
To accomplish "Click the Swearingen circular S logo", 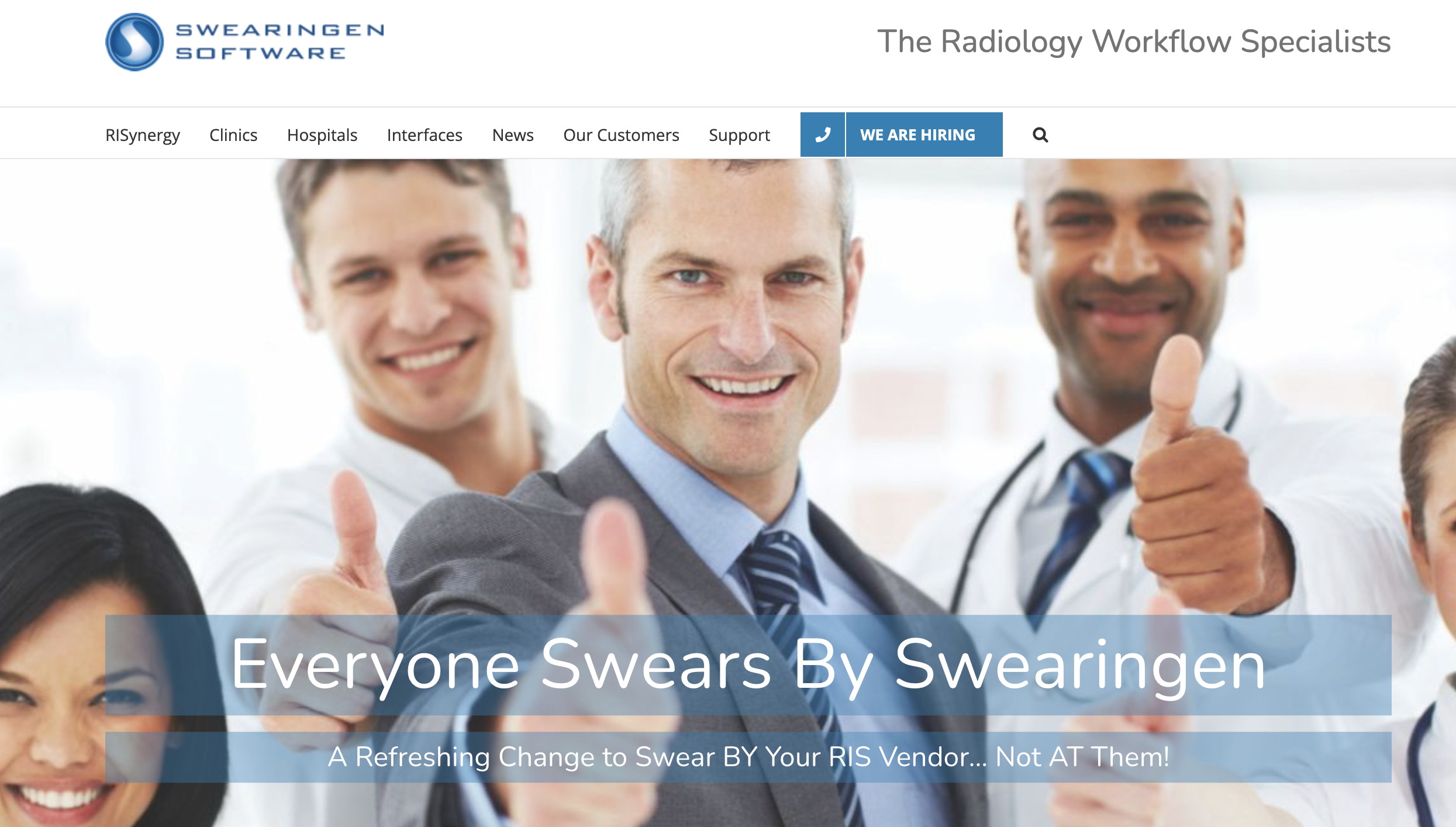I will (134, 42).
